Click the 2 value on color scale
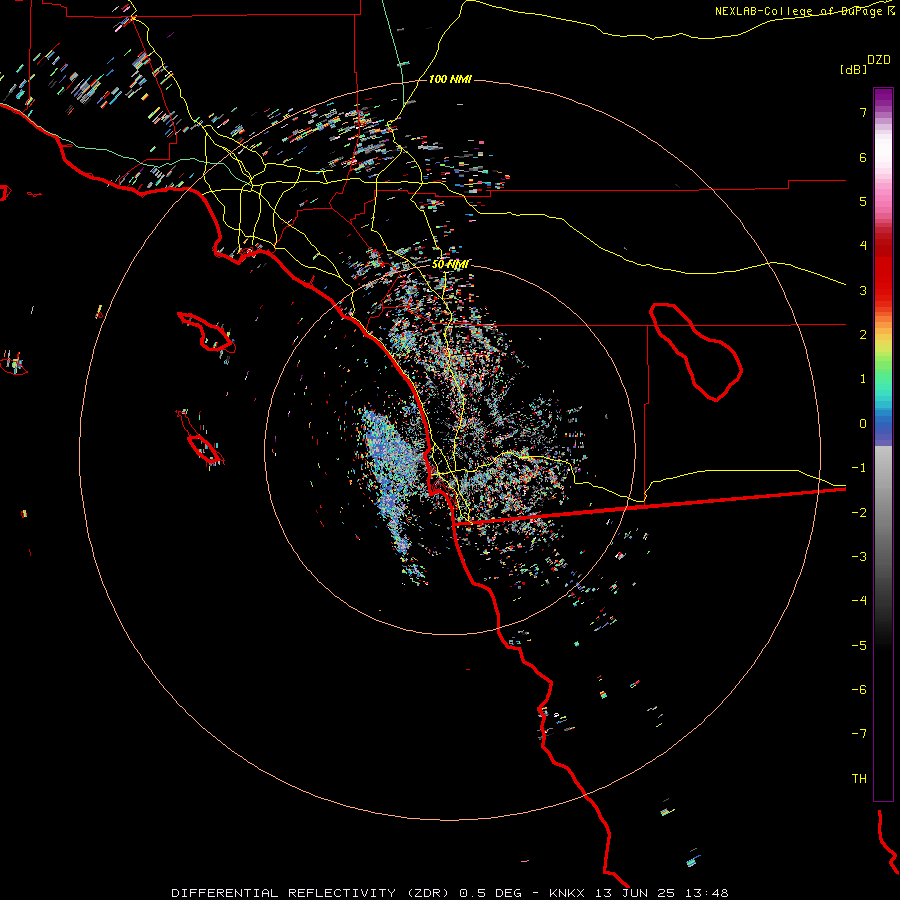The width and height of the screenshot is (900, 900). (x=863, y=335)
